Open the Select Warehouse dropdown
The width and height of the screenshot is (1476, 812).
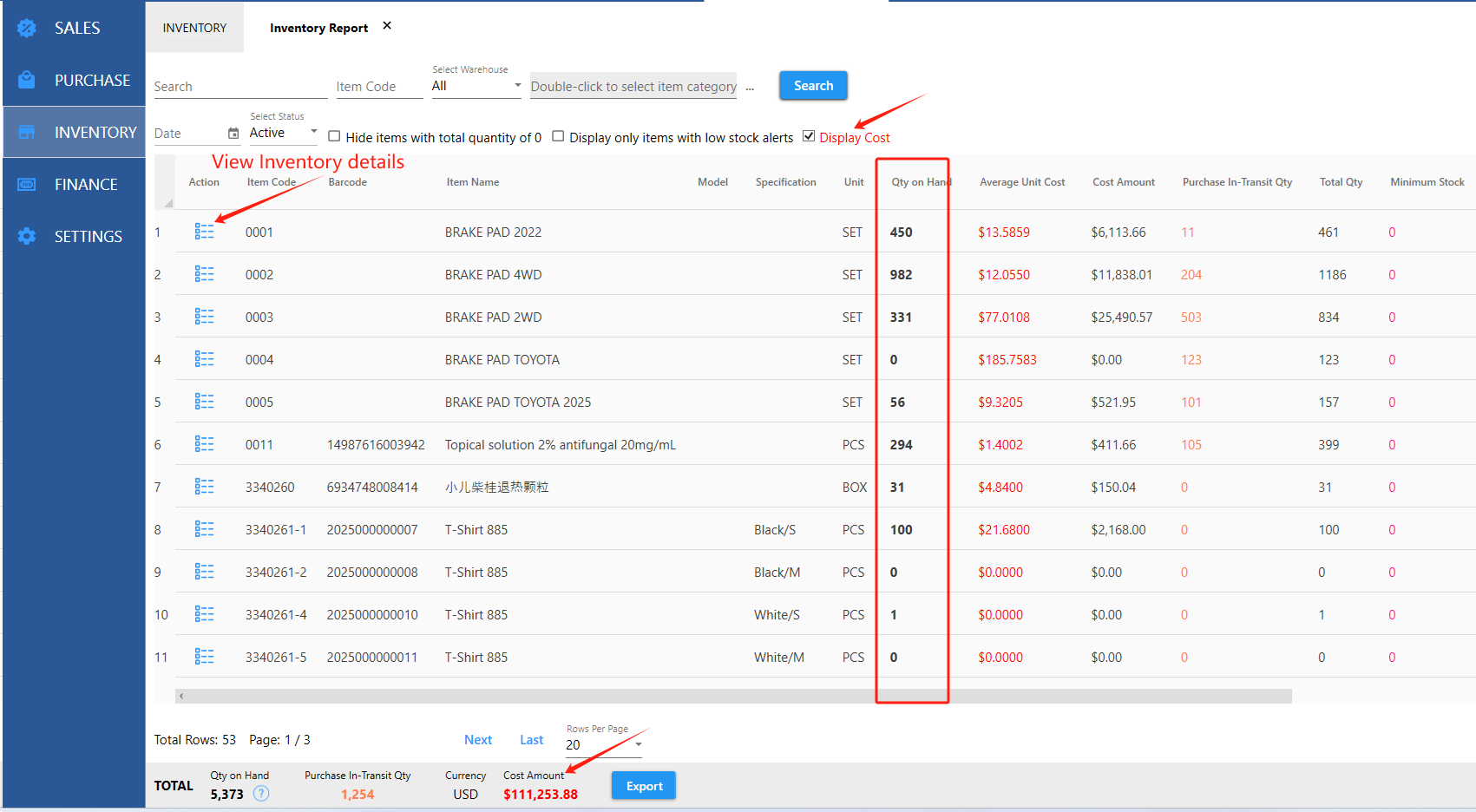pyautogui.click(x=476, y=86)
